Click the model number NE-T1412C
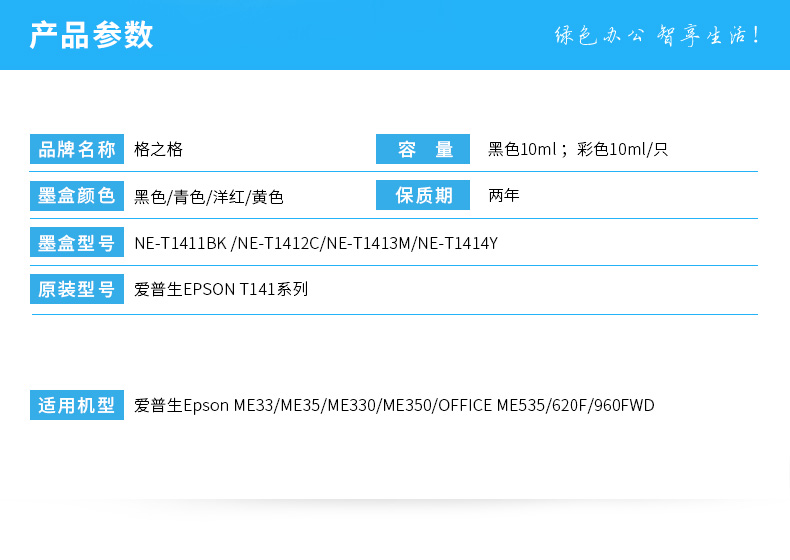 [x=279, y=243]
